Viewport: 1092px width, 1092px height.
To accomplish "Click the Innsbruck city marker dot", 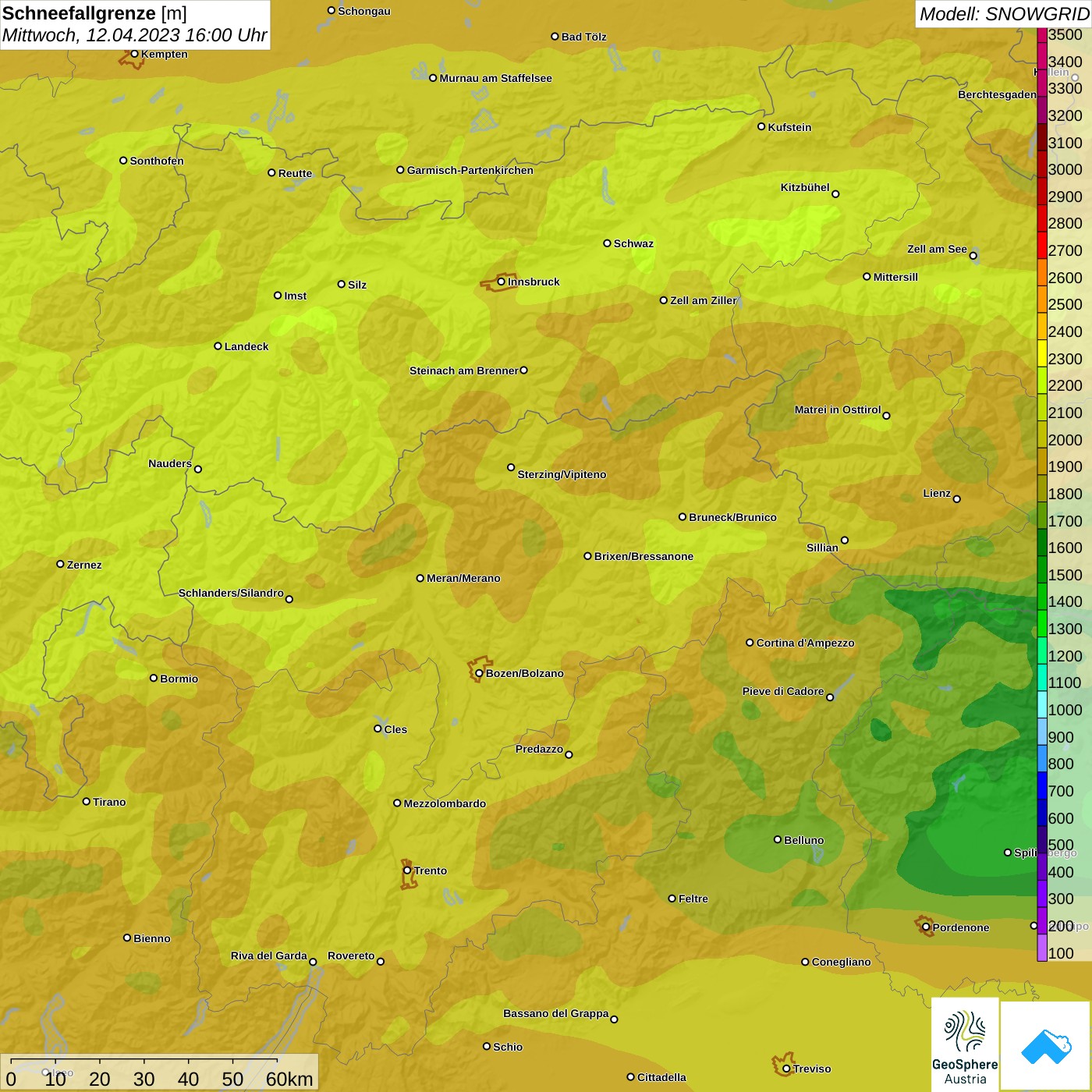I will (x=502, y=282).
